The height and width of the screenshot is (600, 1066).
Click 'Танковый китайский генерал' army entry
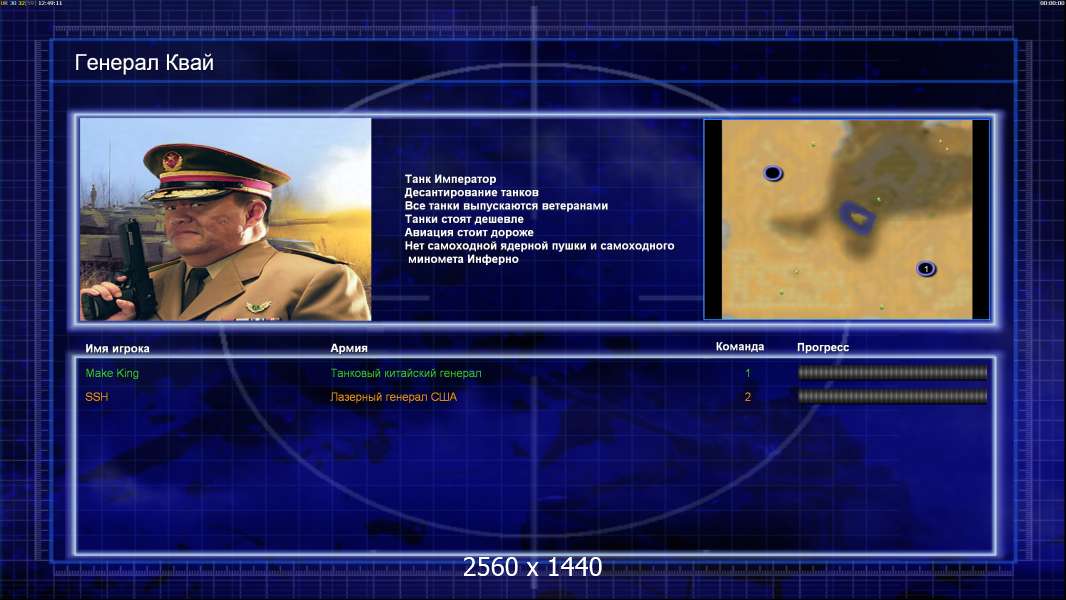[x=406, y=373]
